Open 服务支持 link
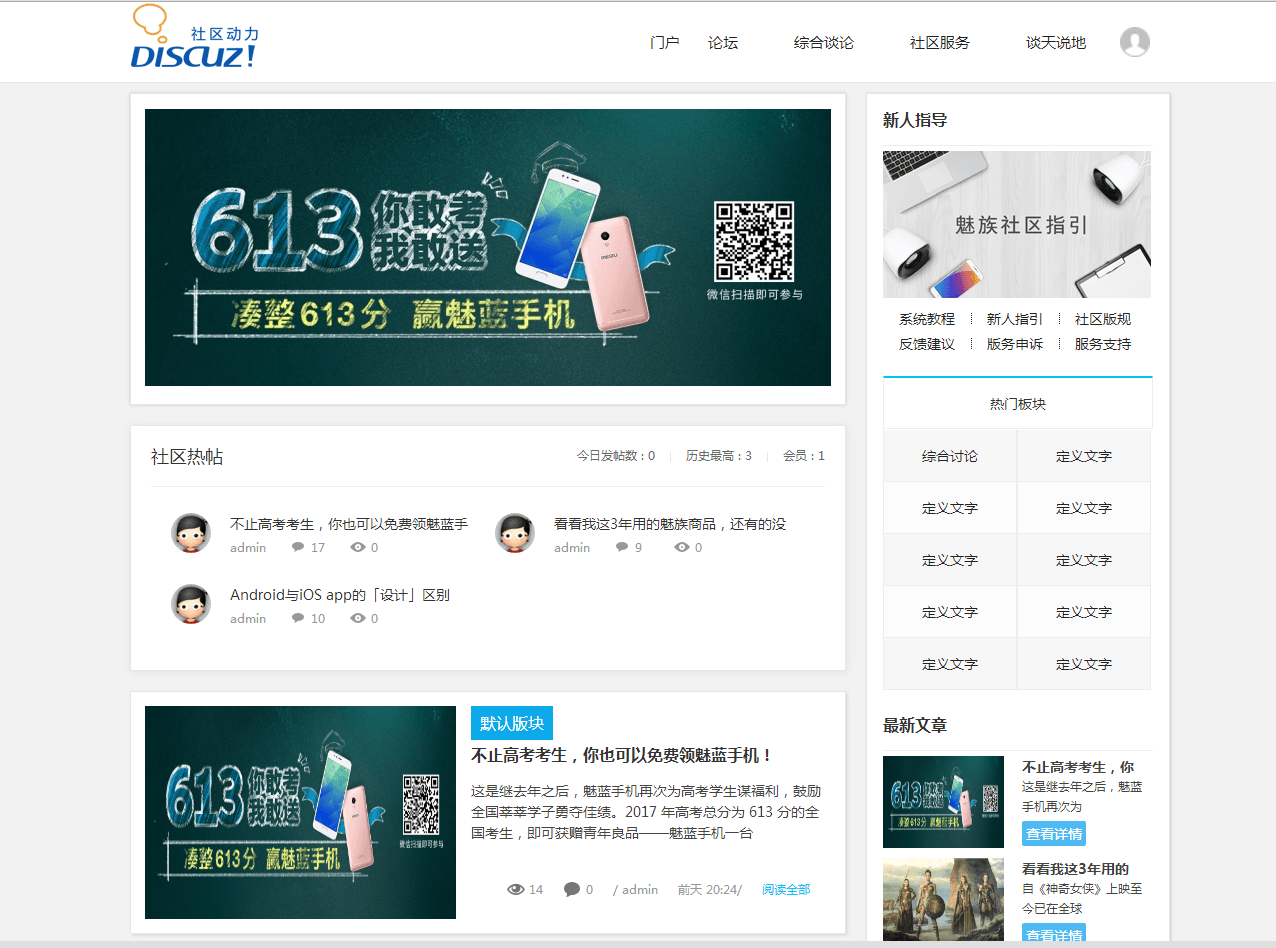Viewport: 1276px width, 948px height. 1103,344
